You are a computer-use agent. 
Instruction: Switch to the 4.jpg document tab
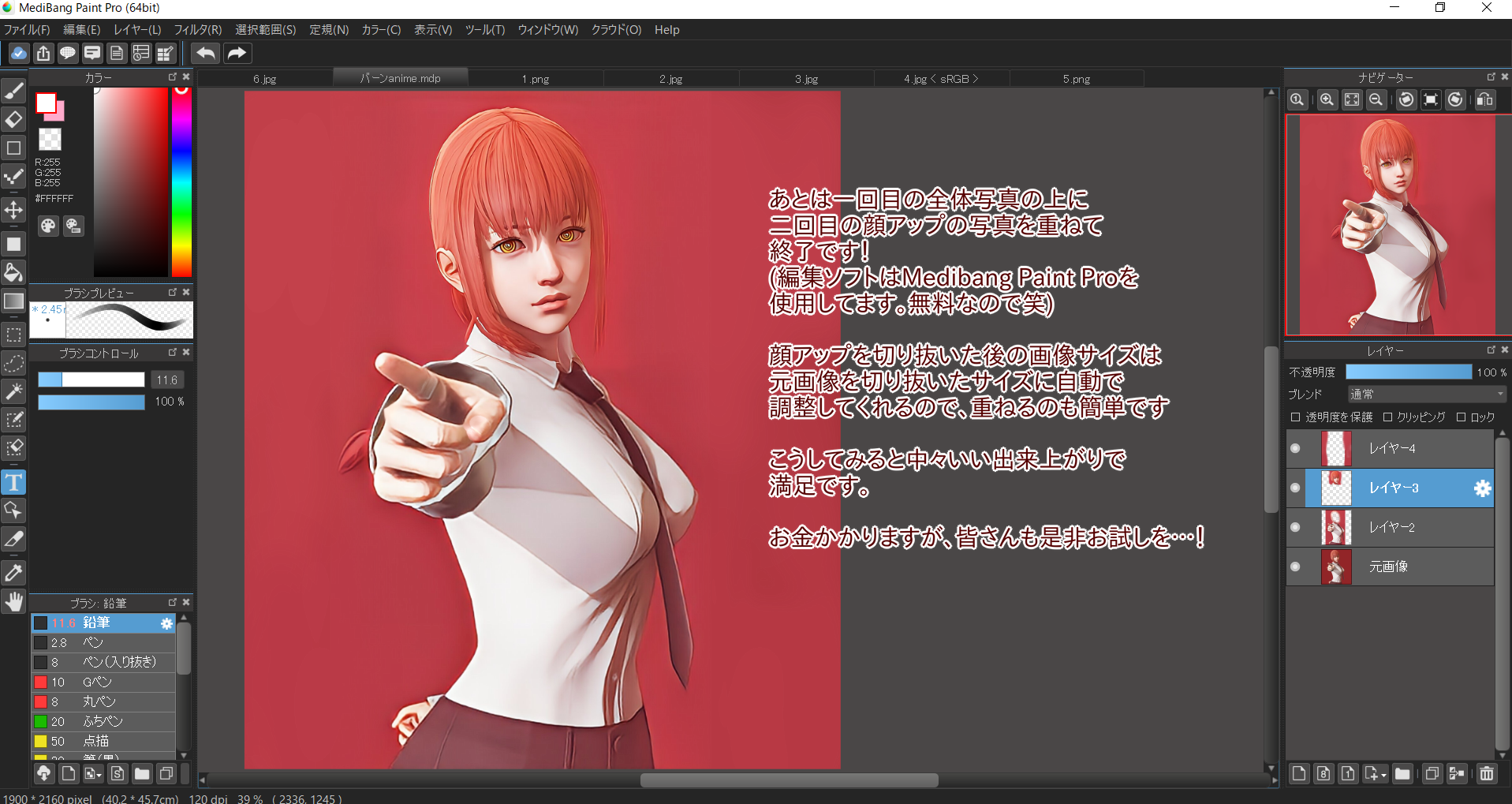[940, 79]
